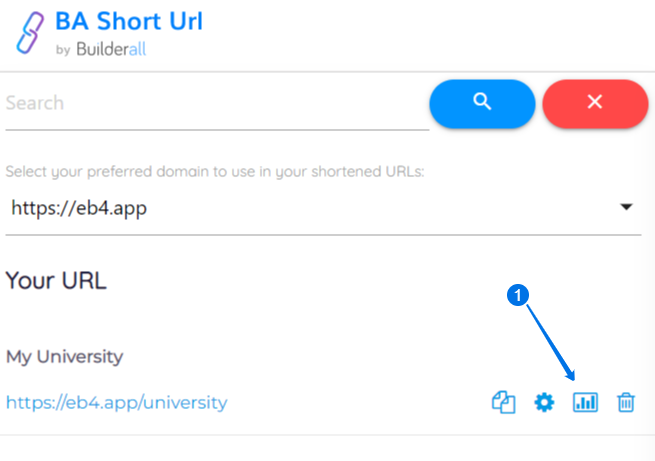The image size is (655, 461).
Task: Click the blue arrow pointing at statistics
Action: coord(551,342)
